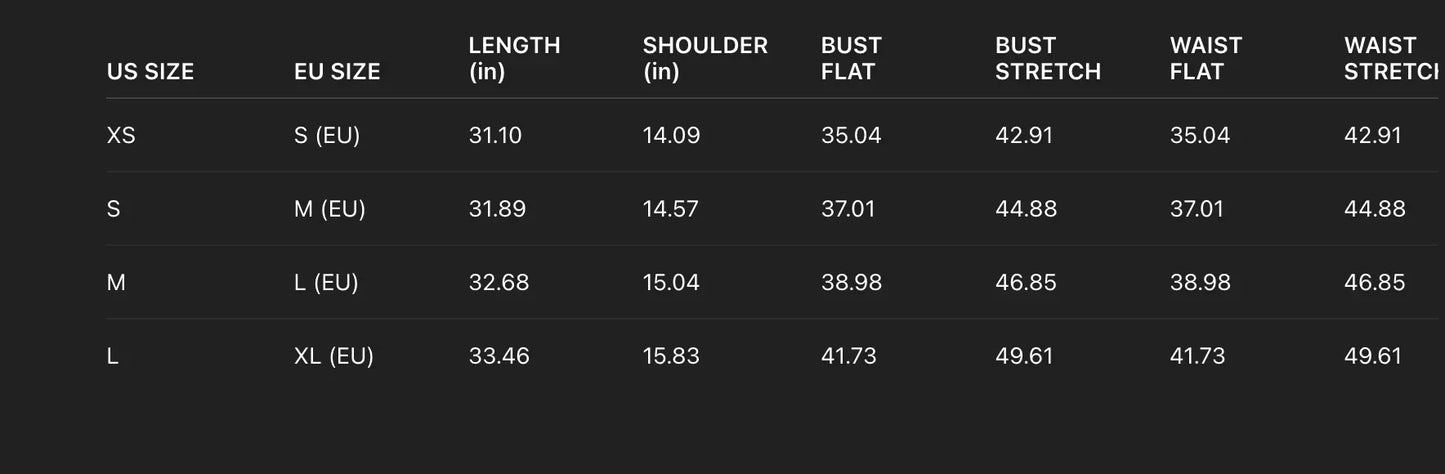Viewport: 1445px width, 474px height.
Task: Select the LENGTH (in) column header
Action: (x=514, y=59)
